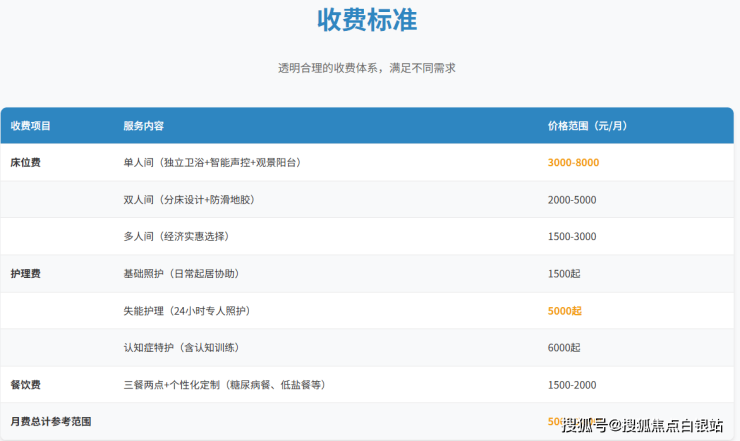740x441 pixels.
Task: Click the 基础照护 service description
Action: click(x=181, y=273)
